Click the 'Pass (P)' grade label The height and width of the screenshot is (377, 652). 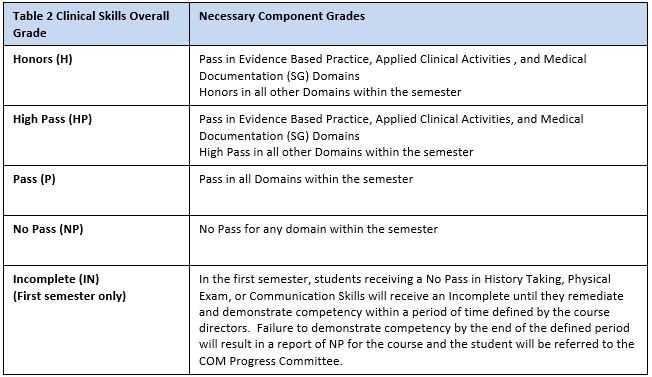tap(34, 179)
